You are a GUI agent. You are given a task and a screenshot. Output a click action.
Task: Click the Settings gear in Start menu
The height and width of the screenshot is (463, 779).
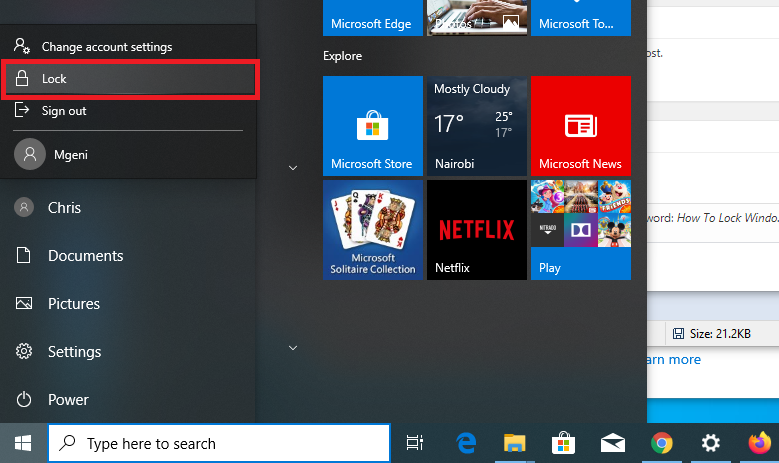[x=24, y=351]
